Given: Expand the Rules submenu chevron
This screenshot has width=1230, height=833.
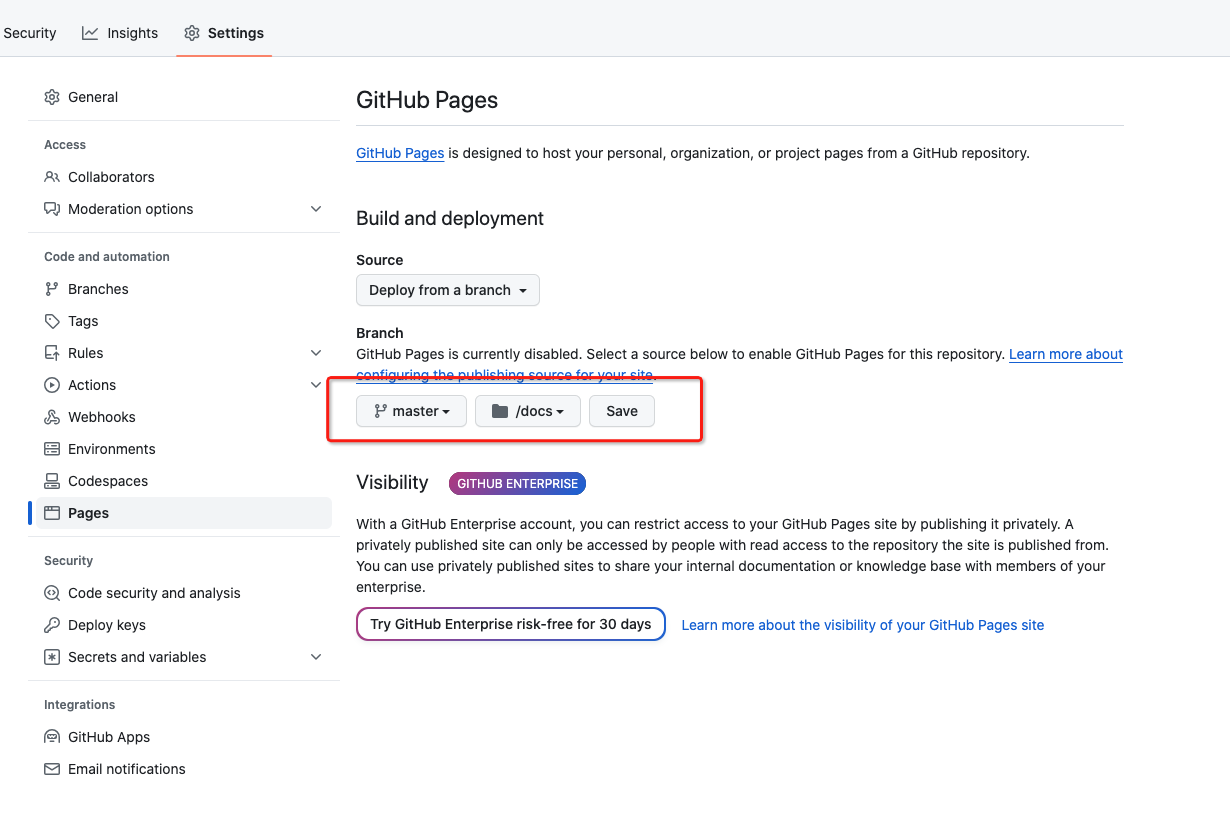Looking at the screenshot, I should [316, 353].
